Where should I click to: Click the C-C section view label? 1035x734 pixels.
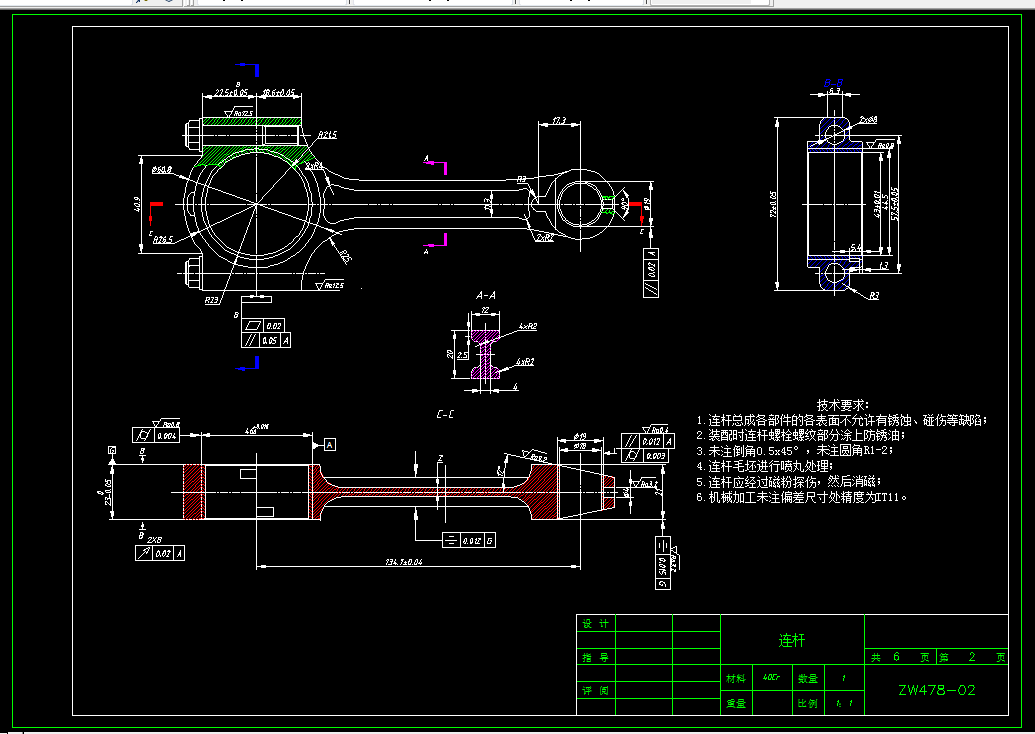(x=446, y=415)
